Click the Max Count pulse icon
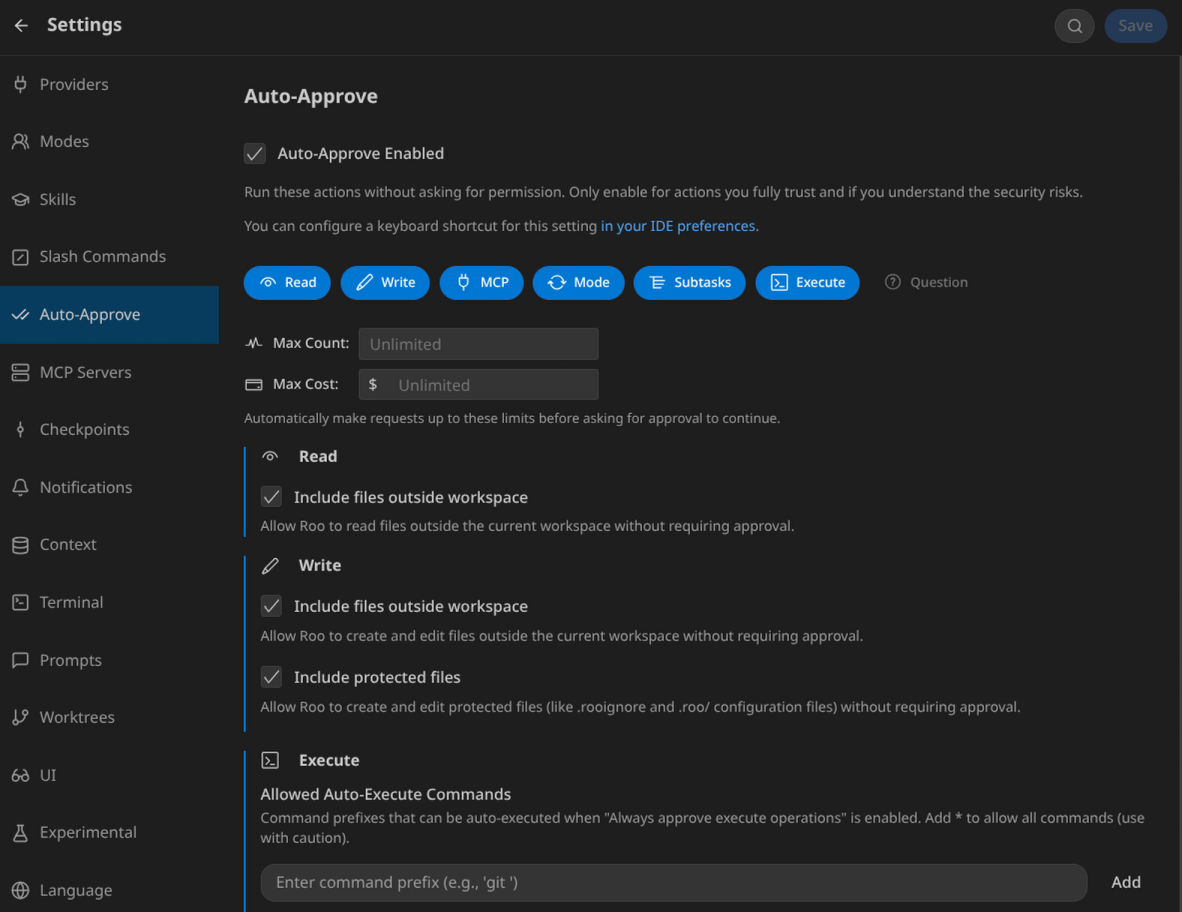 254,343
